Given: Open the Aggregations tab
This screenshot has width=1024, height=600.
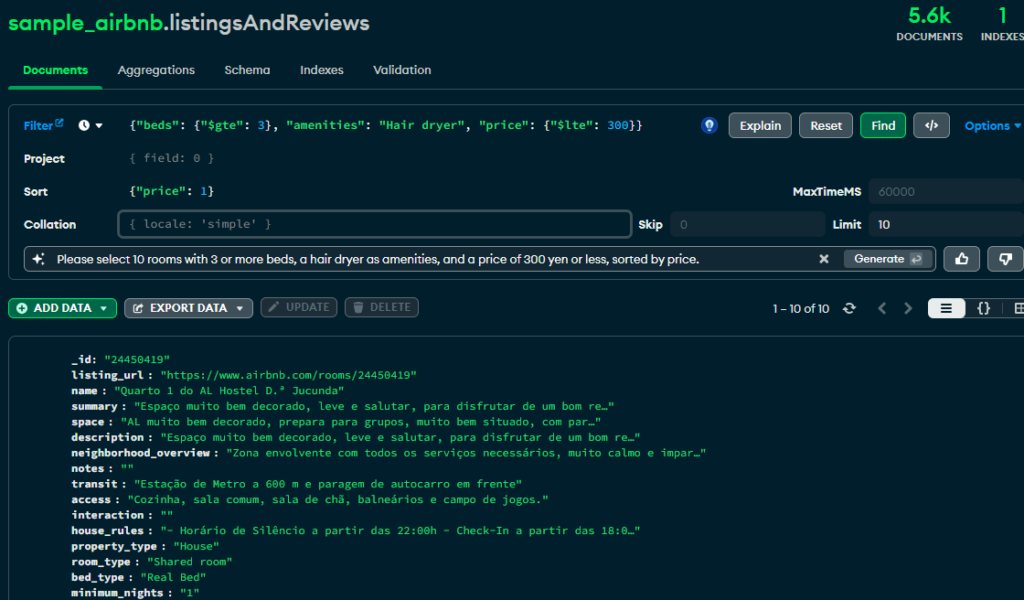Looking at the screenshot, I should coord(156,70).
